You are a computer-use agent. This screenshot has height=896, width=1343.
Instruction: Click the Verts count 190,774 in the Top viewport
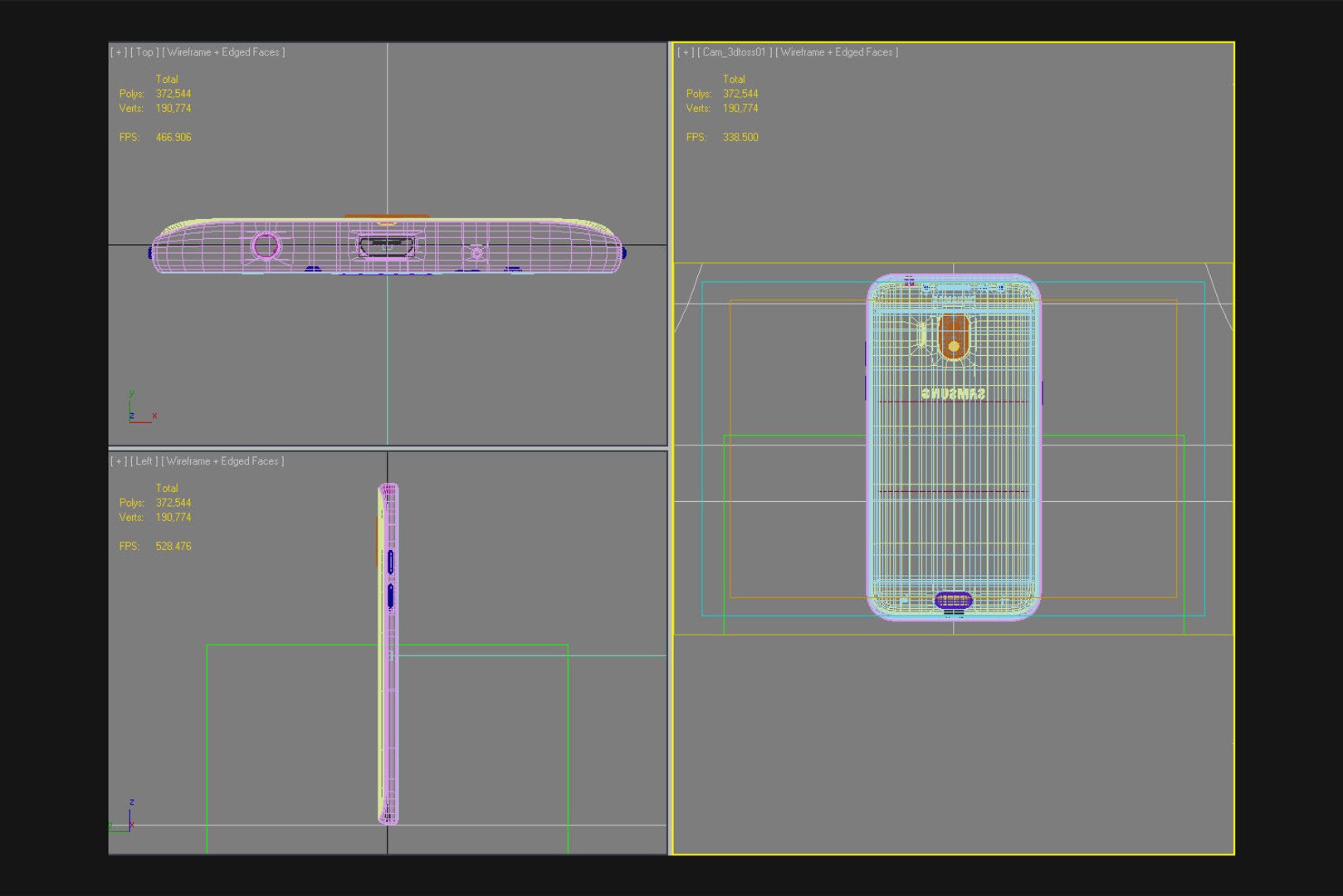[173, 109]
